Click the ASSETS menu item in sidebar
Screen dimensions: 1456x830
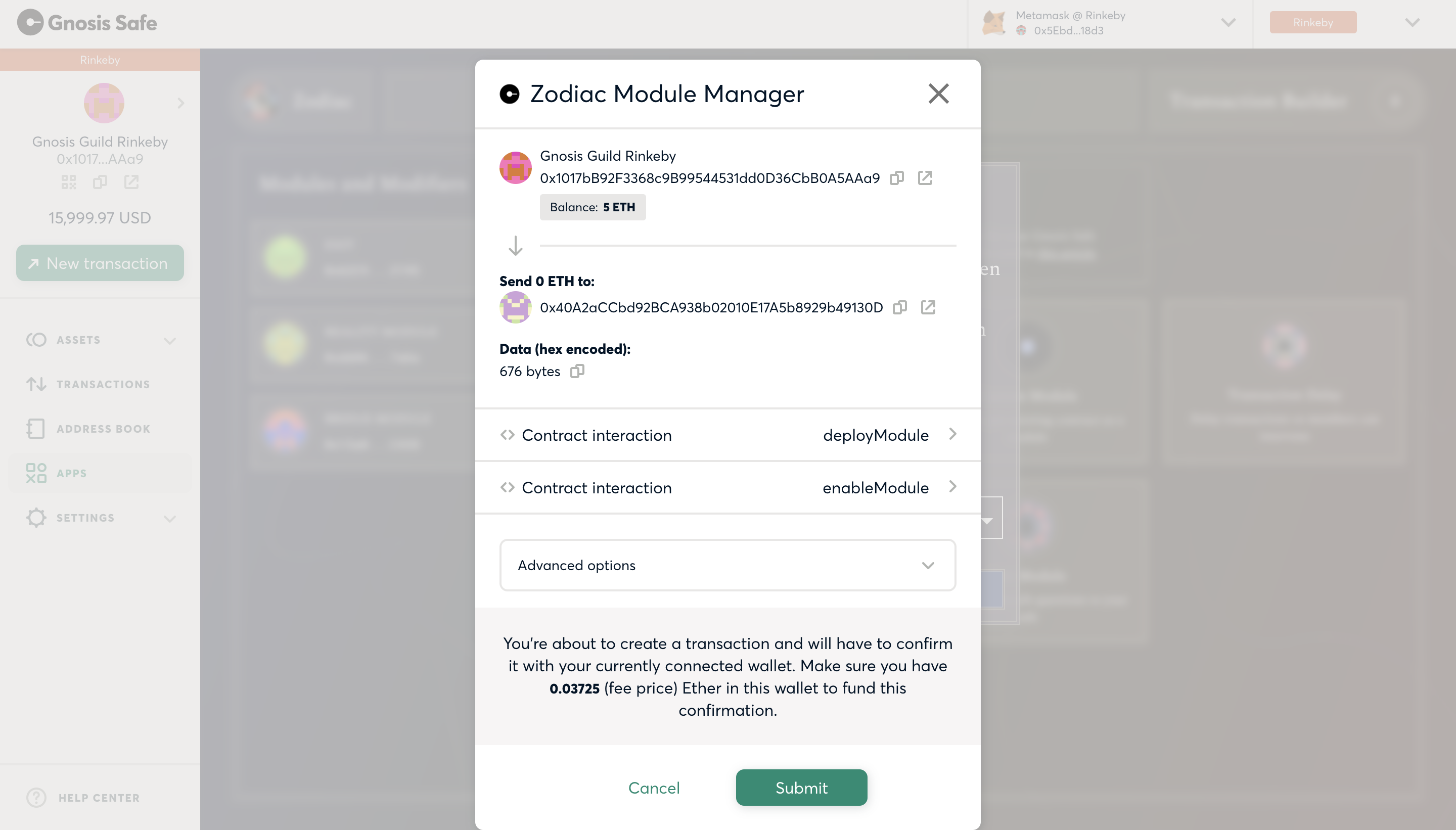(x=100, y=339)
